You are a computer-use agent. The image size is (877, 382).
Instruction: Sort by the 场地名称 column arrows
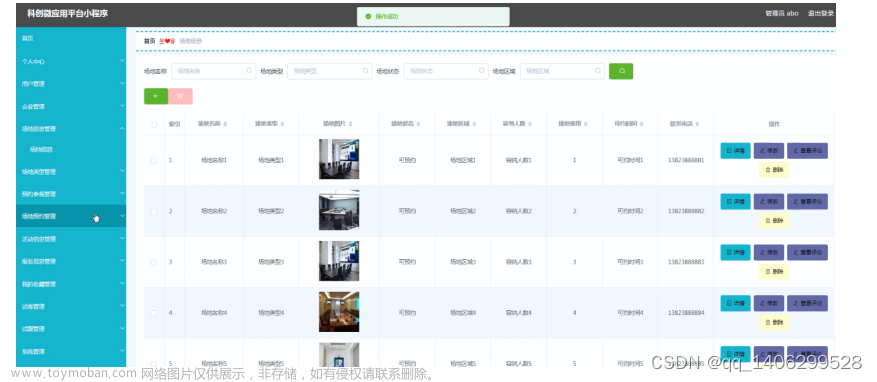[225, 124]
